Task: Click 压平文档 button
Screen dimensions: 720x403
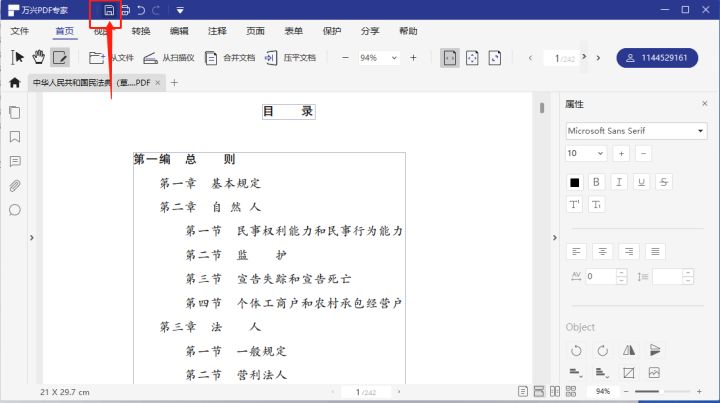Action: pyautogui.click(x=290, y=58)
